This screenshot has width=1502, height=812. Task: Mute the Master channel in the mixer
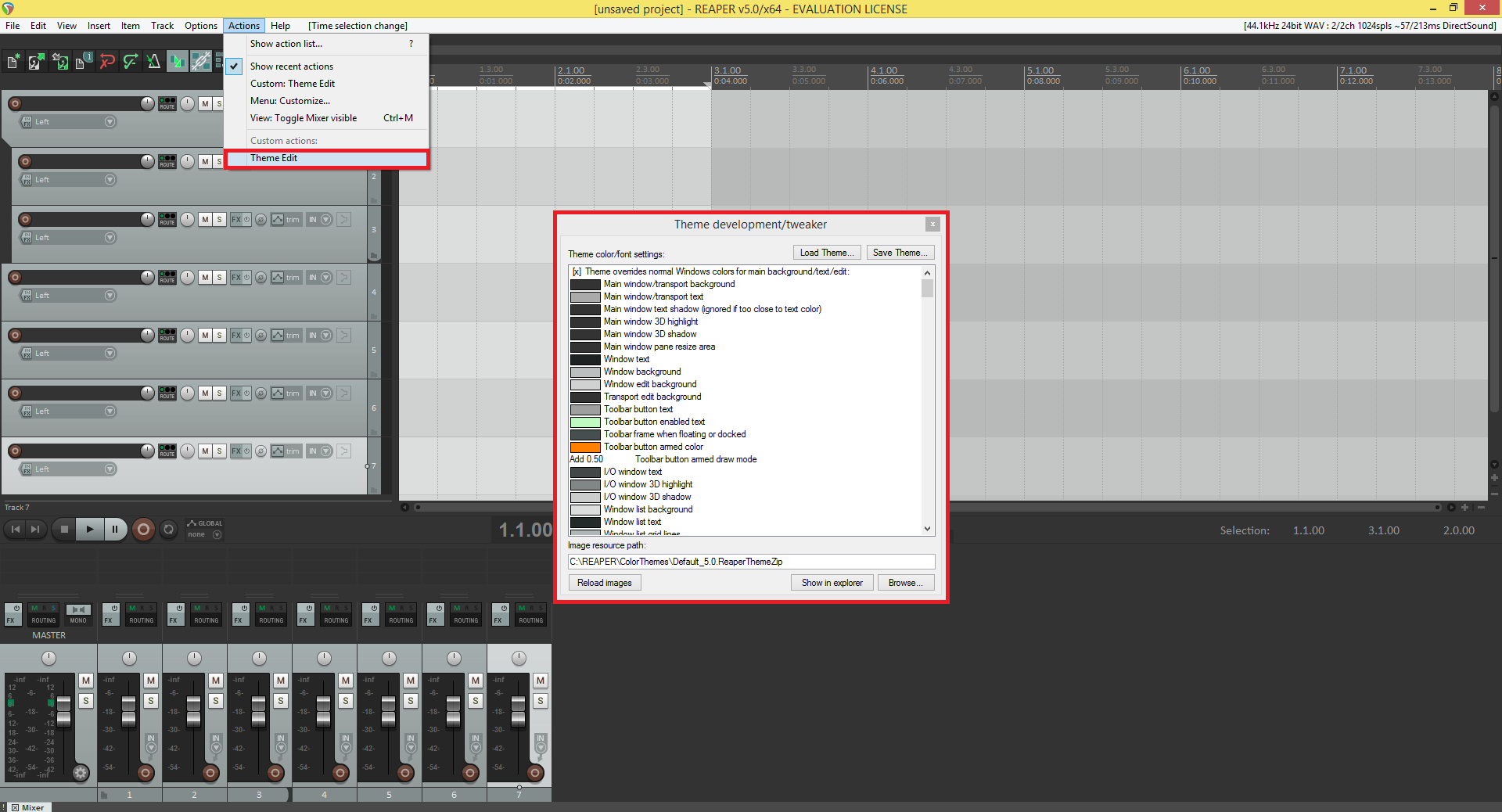tap(86, 681)
